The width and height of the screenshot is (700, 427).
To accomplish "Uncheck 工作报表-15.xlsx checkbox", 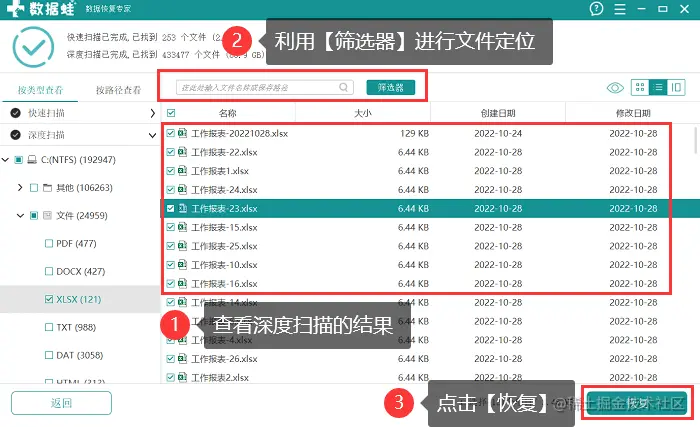I will coord(170,227).
